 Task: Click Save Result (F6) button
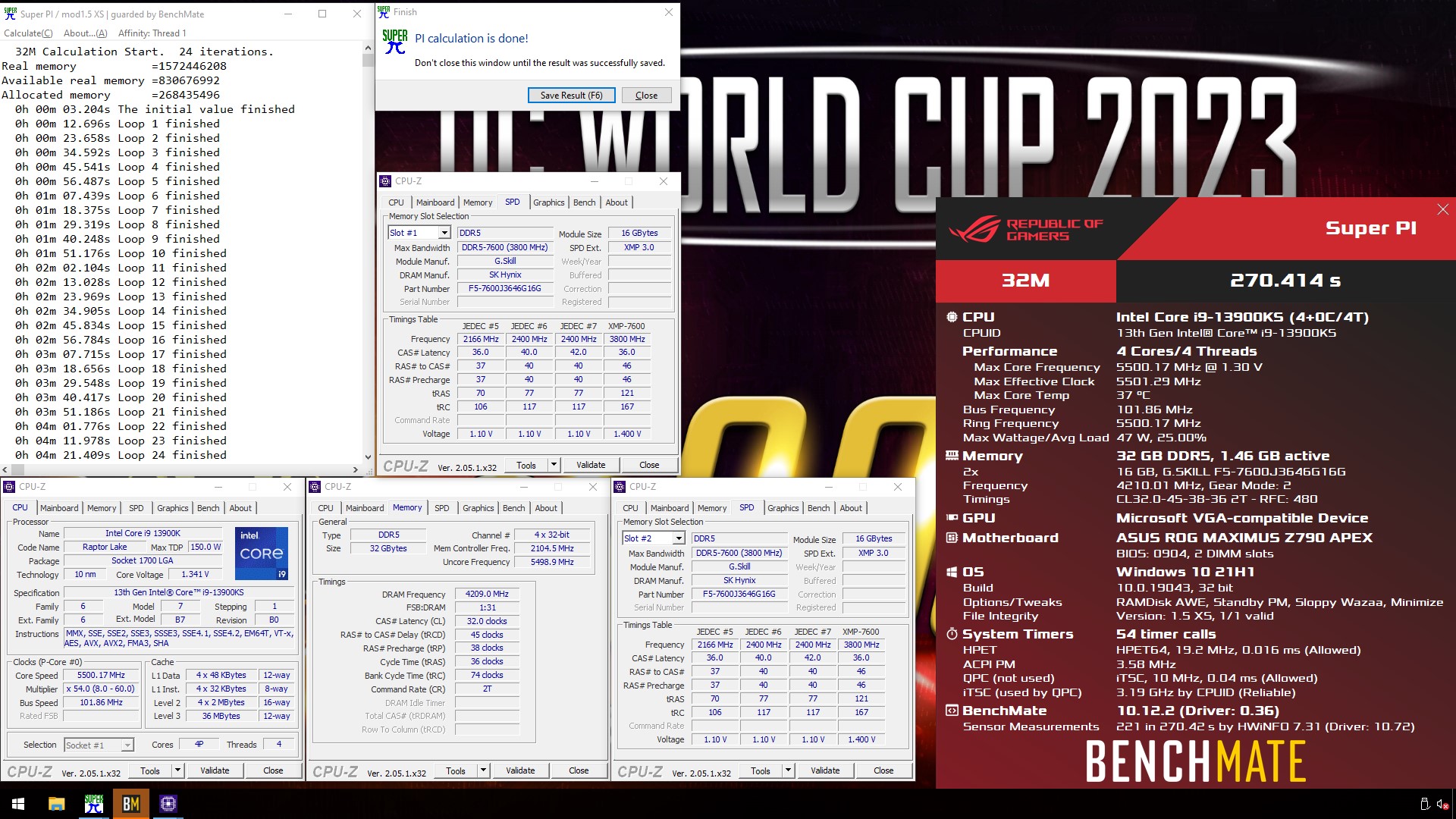click(x=572, y=96)
